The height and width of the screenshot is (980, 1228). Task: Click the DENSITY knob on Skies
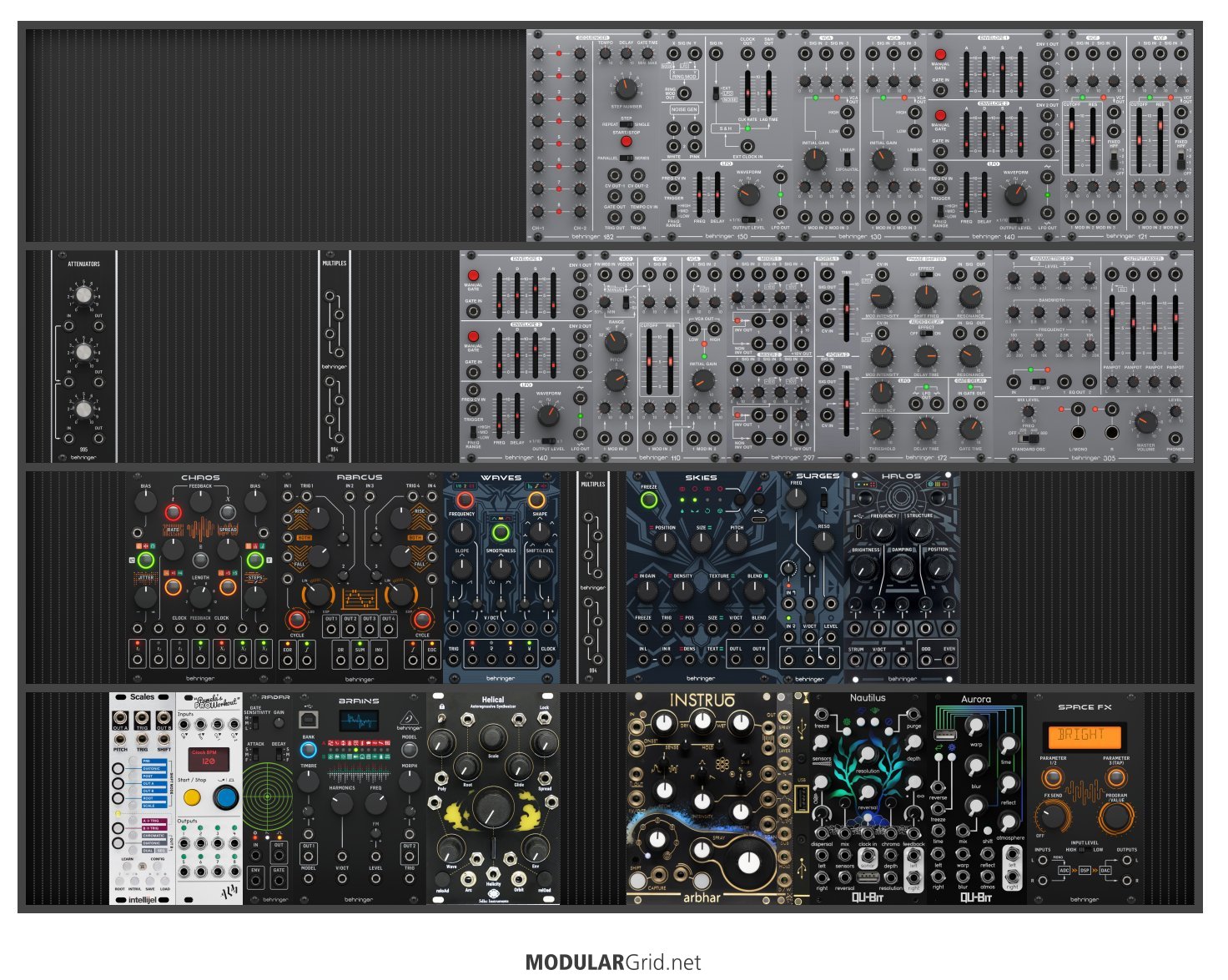pos(682,591)
